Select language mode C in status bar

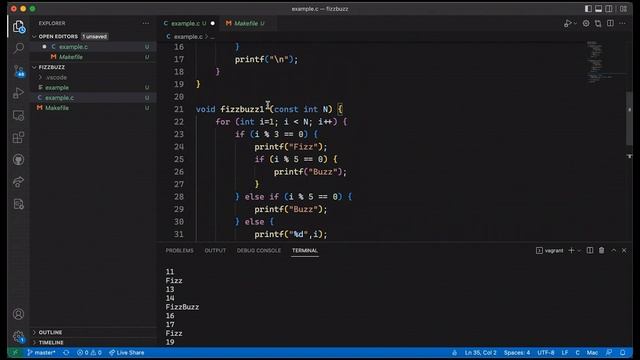pos(578,353)
